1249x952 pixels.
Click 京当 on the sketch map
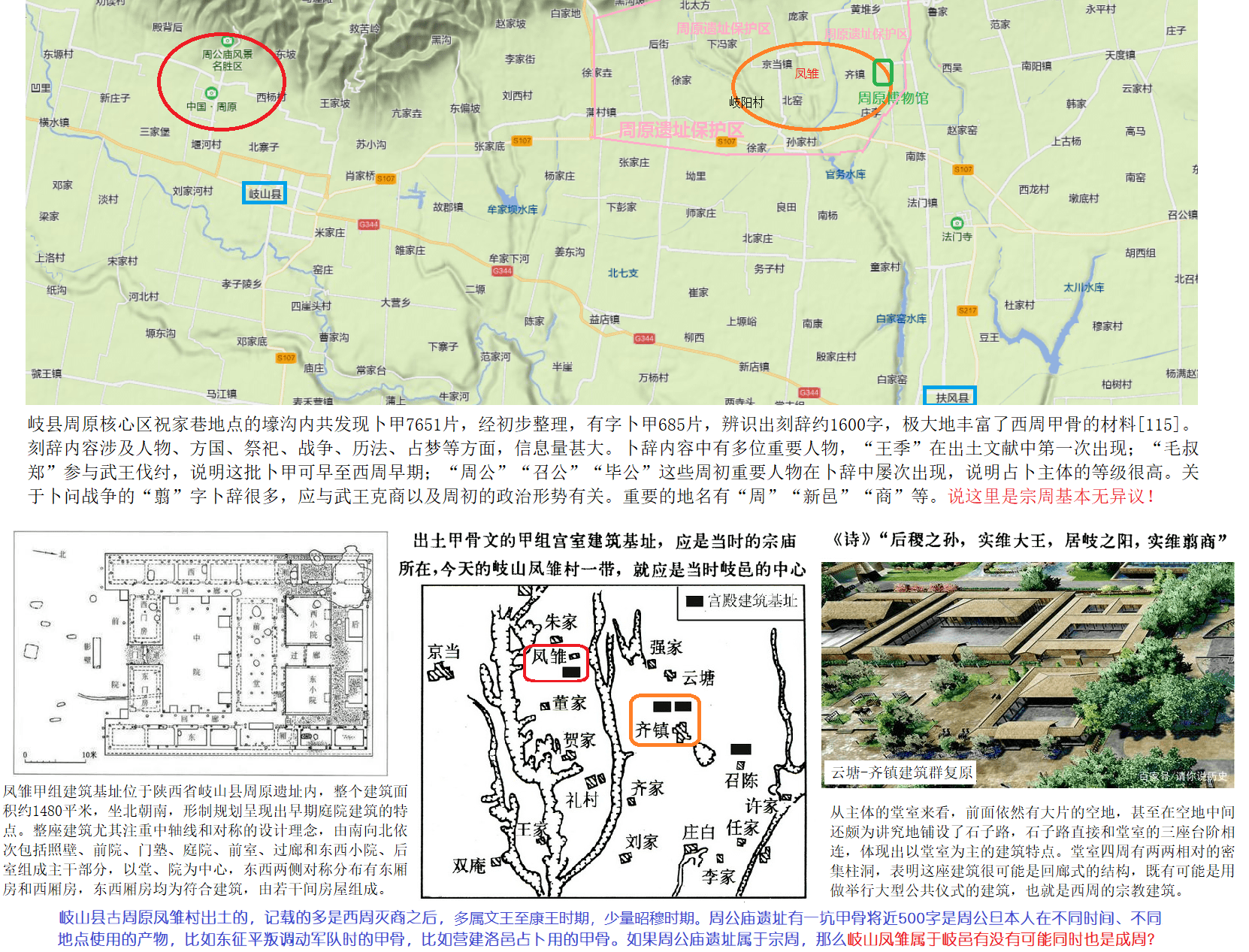click(x=443, y=651)
